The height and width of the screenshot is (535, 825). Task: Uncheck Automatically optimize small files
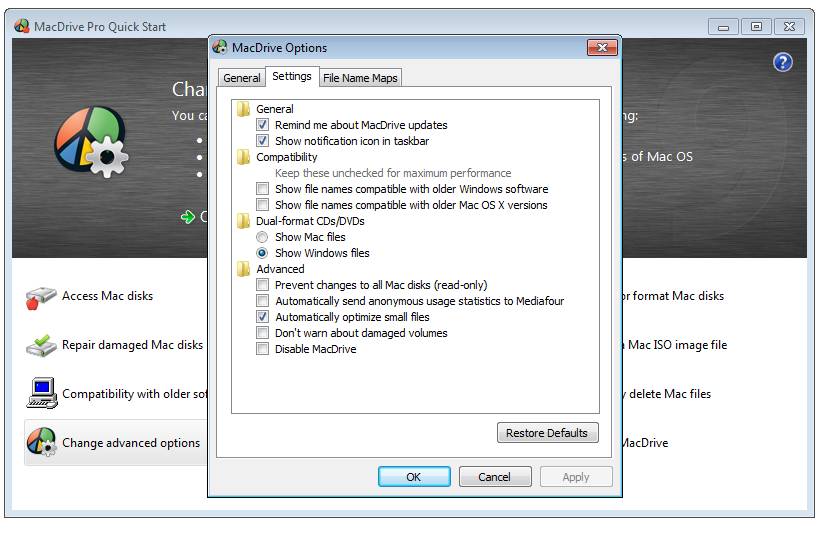point(262,317)
